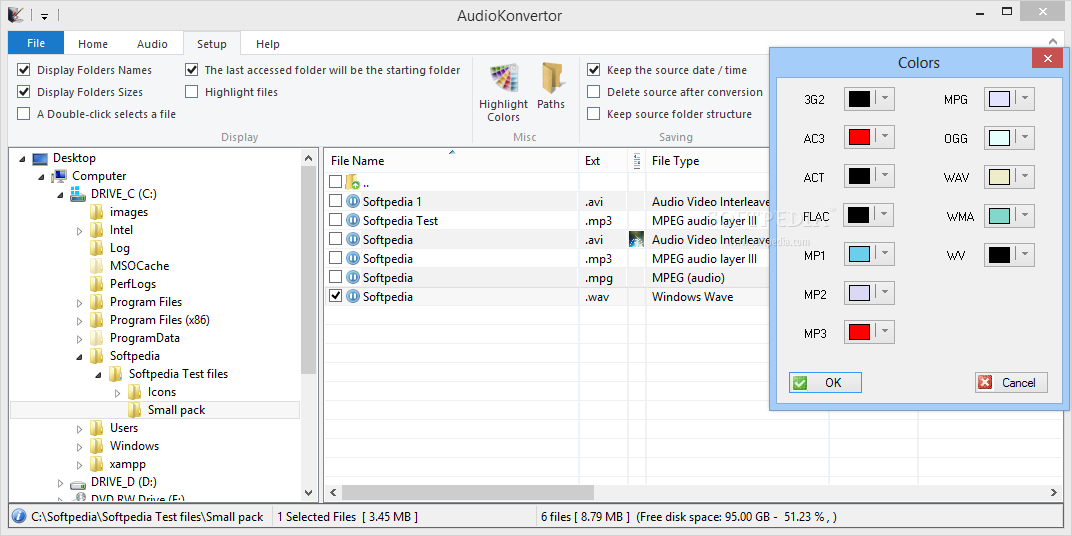Click the folder tree scroll down arrow
The width and height of the screenshot is (1072, 536).
click(309, 492)
